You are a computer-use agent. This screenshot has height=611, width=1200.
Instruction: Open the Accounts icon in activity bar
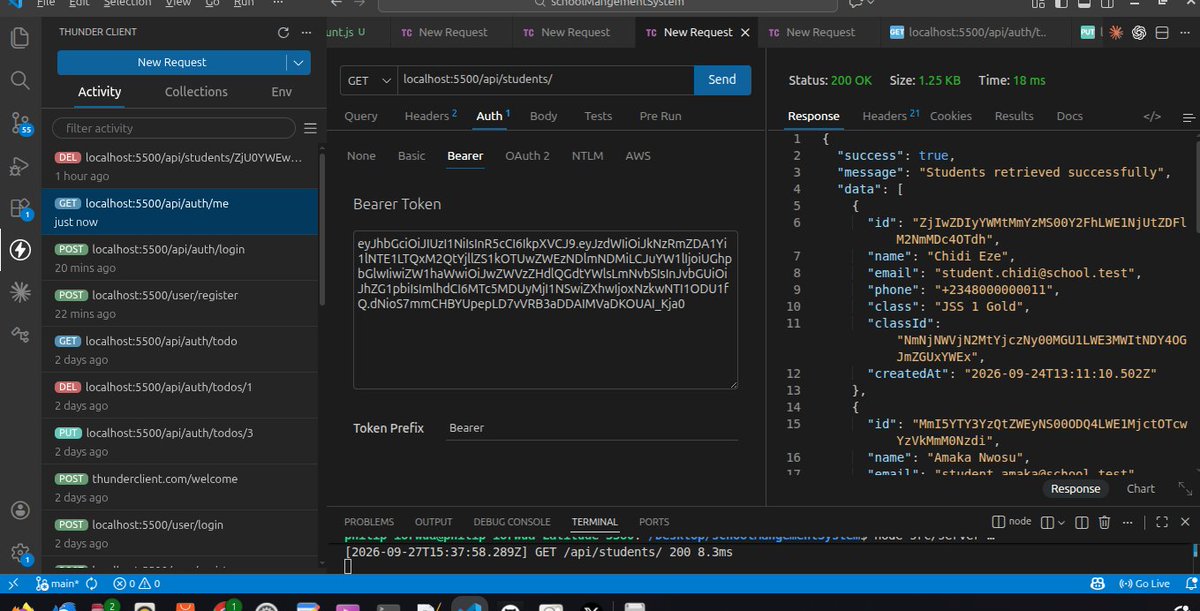pyautogui.click(x=20, y=509)
